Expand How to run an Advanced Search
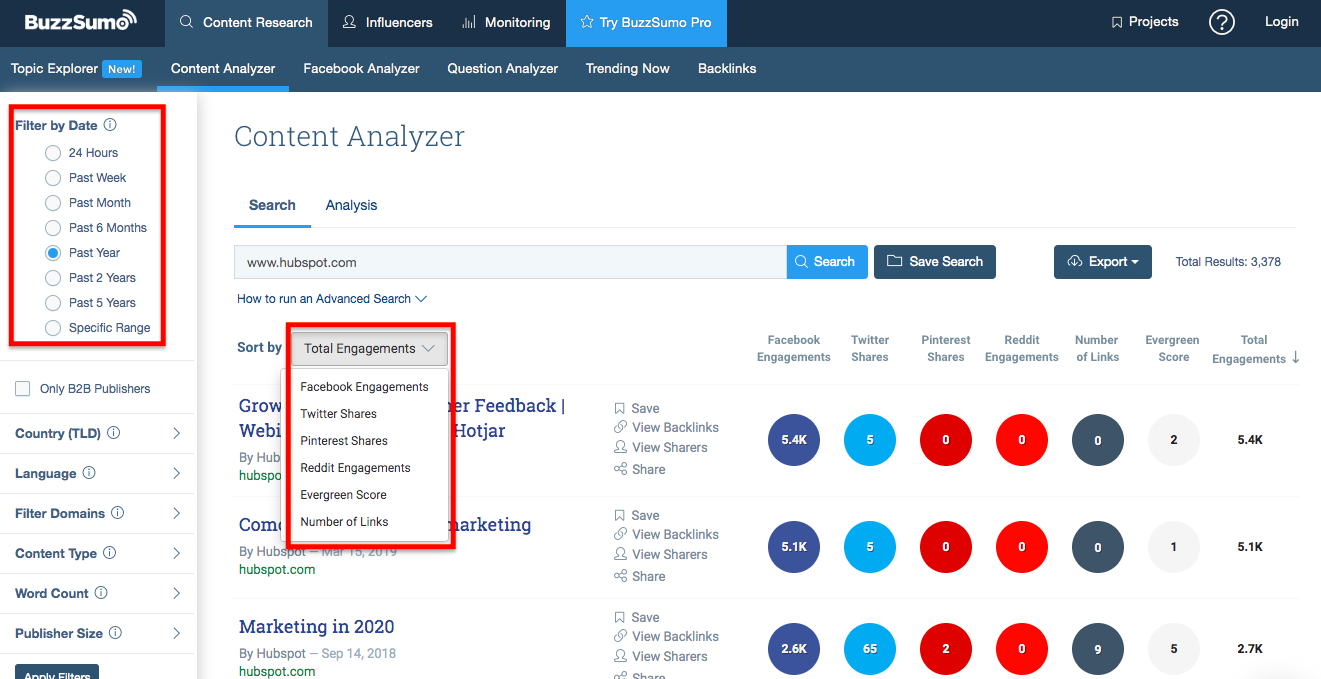This screenshot has width=1321, height=679. click(x=332, y=299)
